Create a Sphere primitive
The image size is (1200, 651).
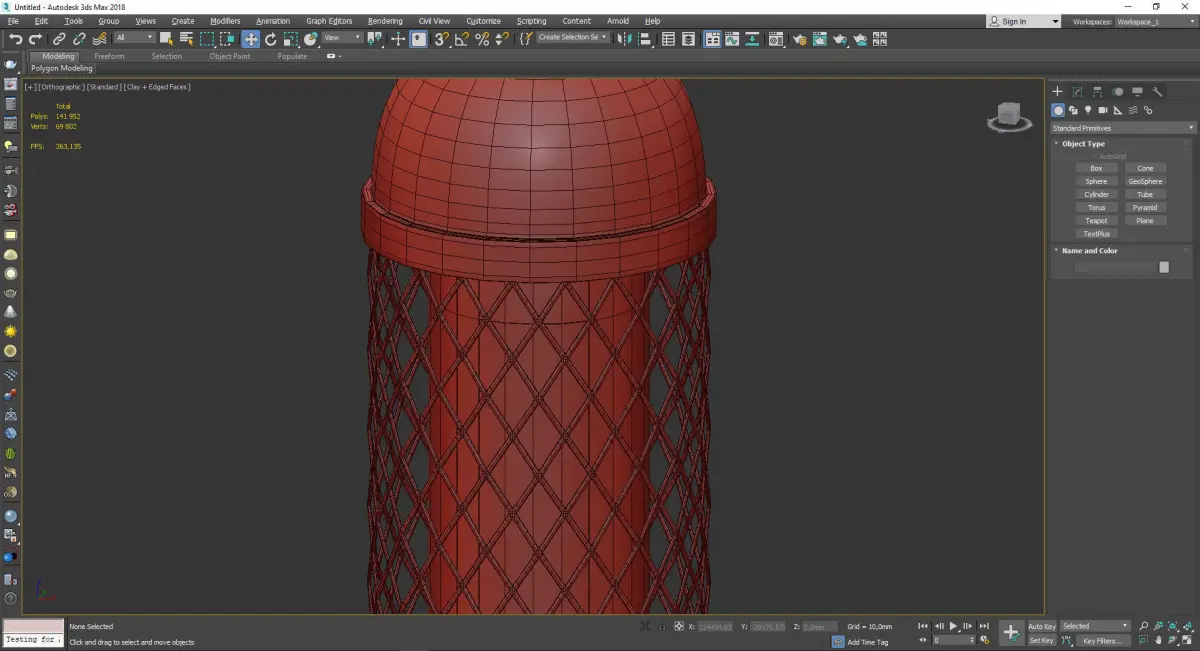[1096, 181]
